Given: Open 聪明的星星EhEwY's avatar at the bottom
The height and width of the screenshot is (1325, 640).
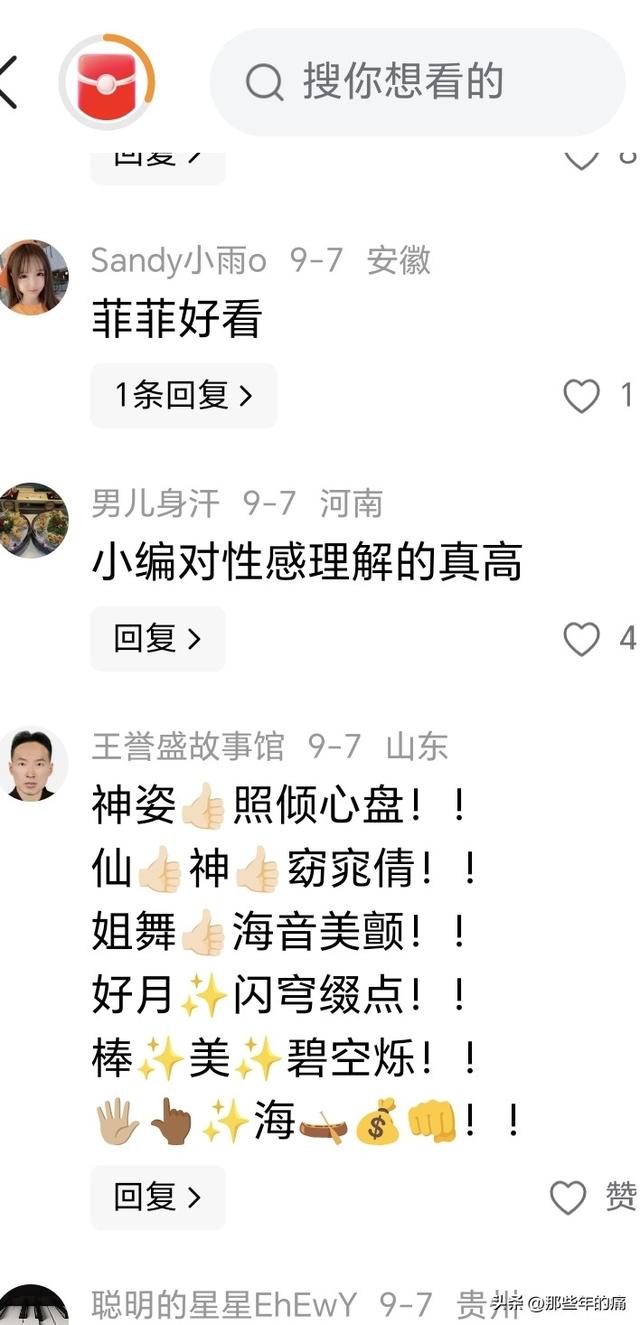Looking at the screenshot, I should tap(33, 1305).
